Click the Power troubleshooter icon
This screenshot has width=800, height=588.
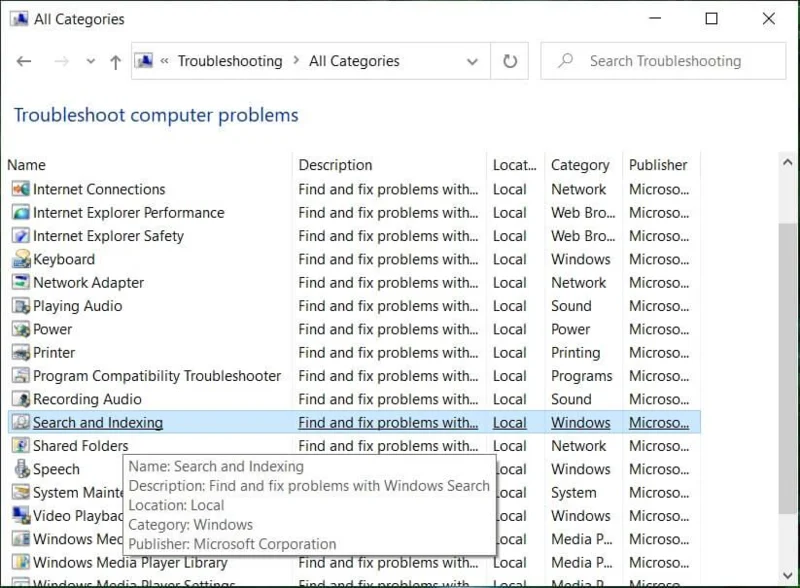click(21, 329)
